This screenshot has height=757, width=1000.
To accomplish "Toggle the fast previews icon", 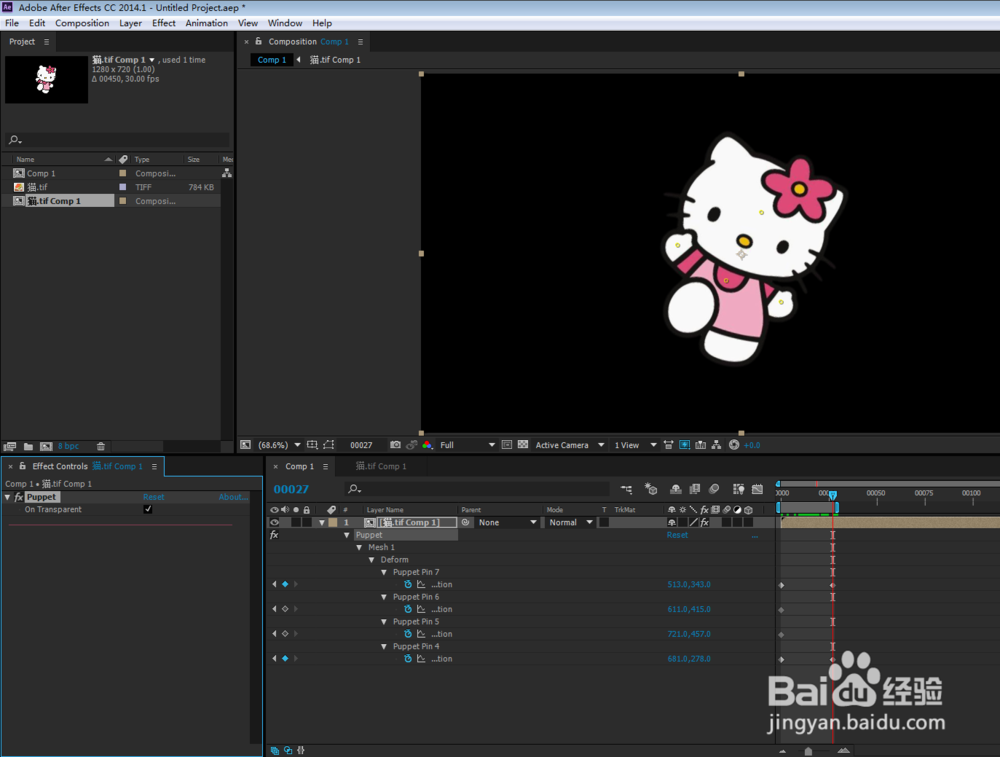I will click(684, 445).
